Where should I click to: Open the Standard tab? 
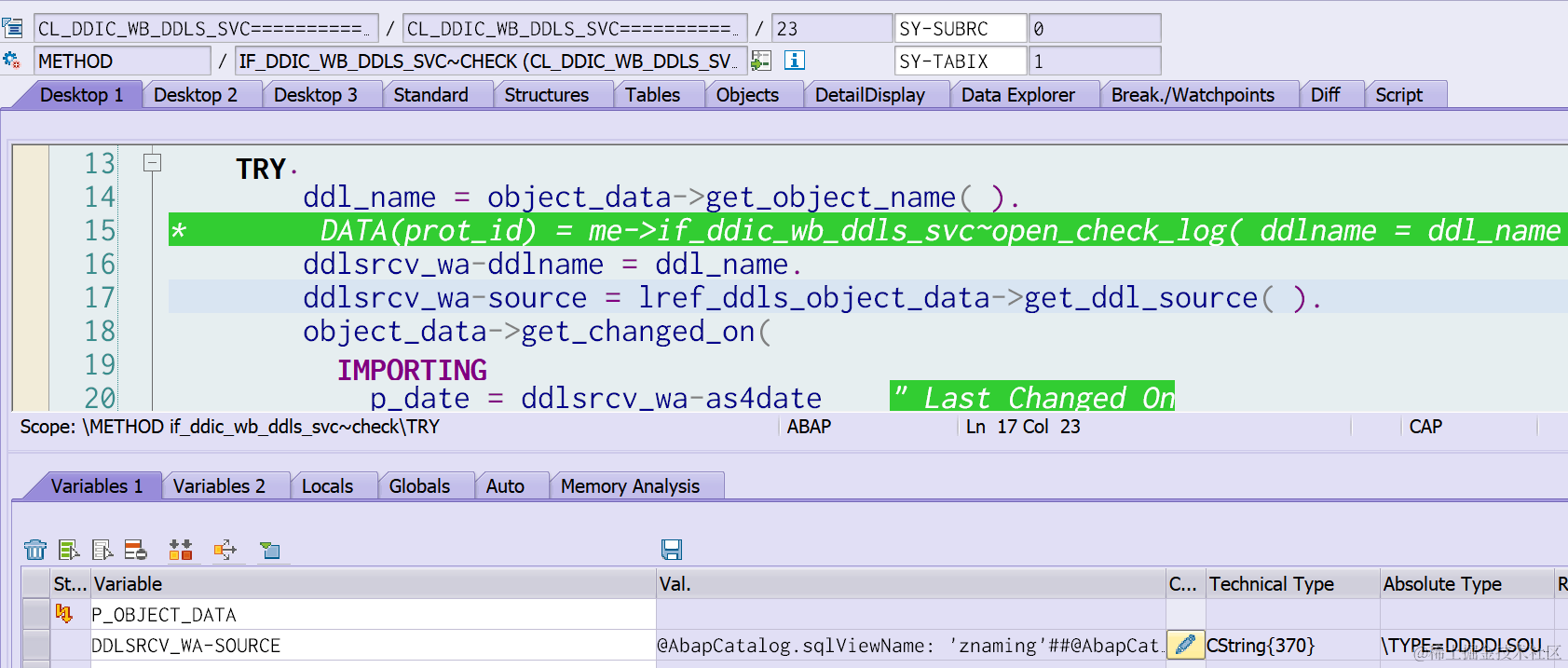(431, 95)
